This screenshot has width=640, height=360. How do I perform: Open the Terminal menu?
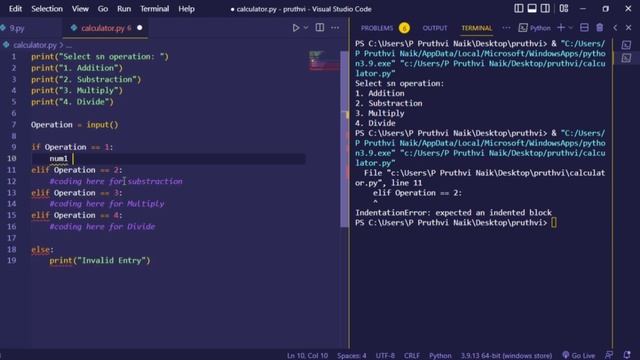154,9
